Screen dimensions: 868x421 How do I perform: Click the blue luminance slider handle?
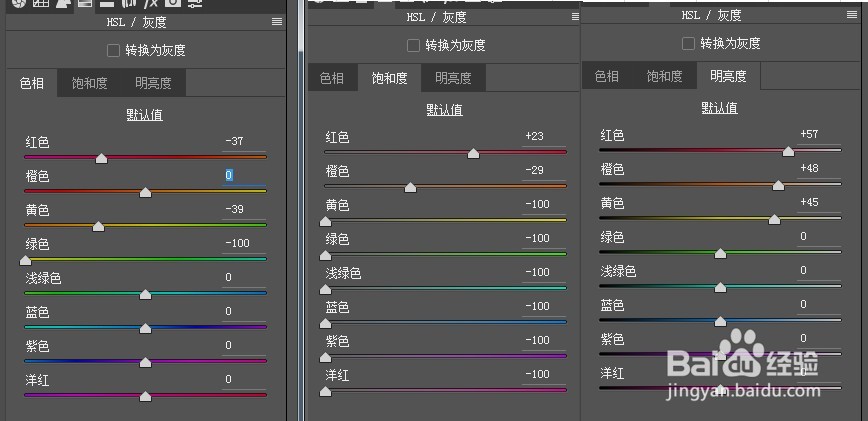click(720, 321)
